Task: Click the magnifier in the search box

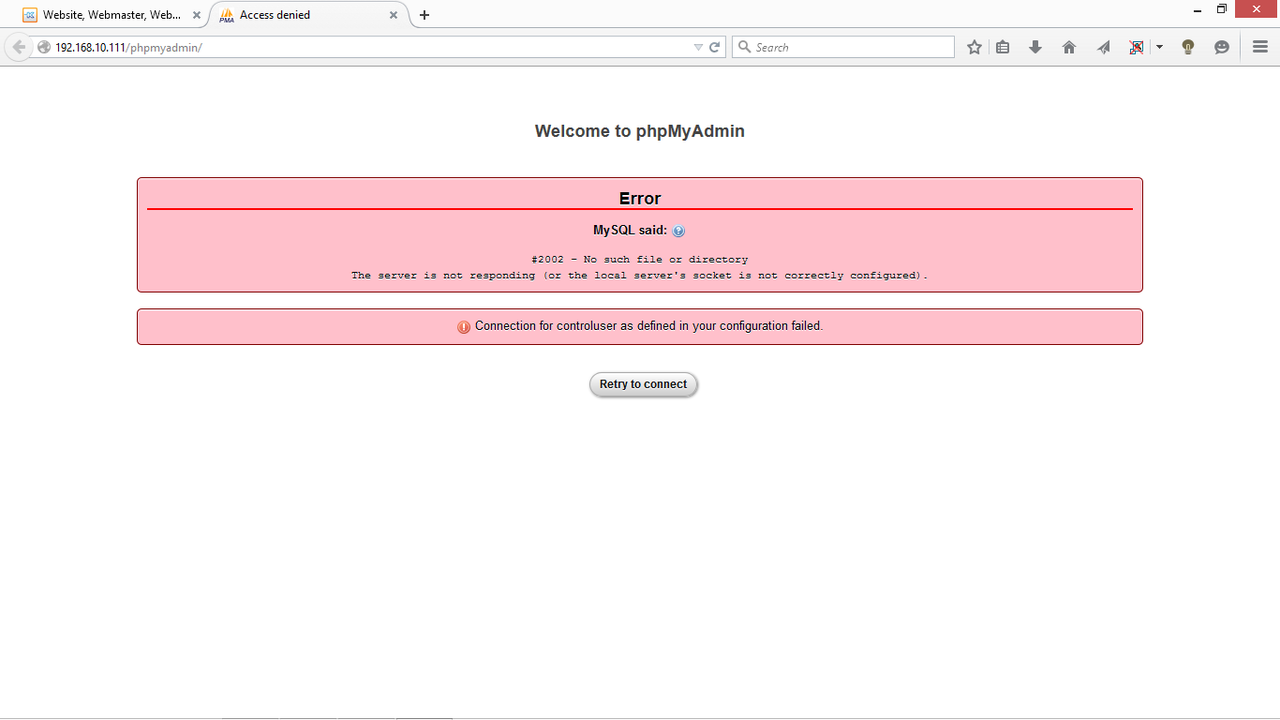Action: pos(744,47)
